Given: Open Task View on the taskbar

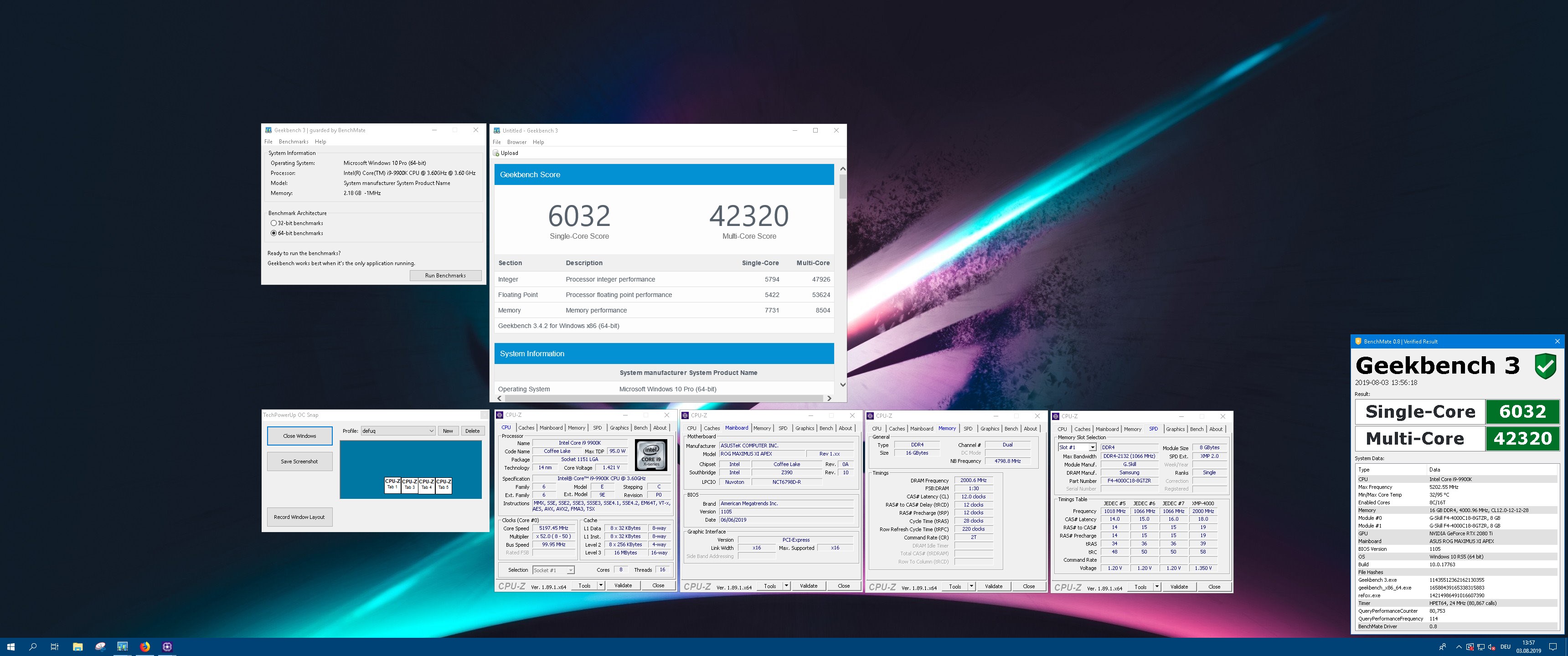Looking at the screenshot, I should click(55, 647).
